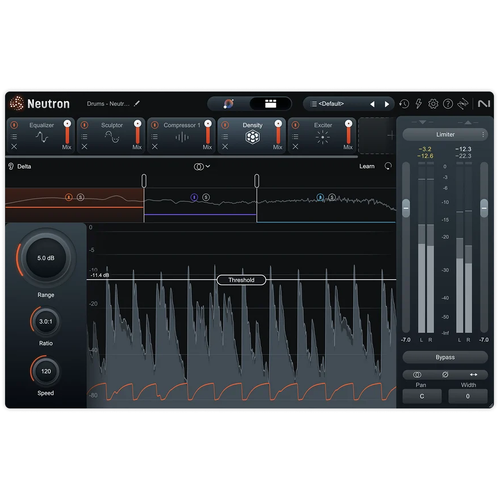The width and height of the screenshot is (500, 500).
Task: Select the Sculptor module icon
Action: 112,137
